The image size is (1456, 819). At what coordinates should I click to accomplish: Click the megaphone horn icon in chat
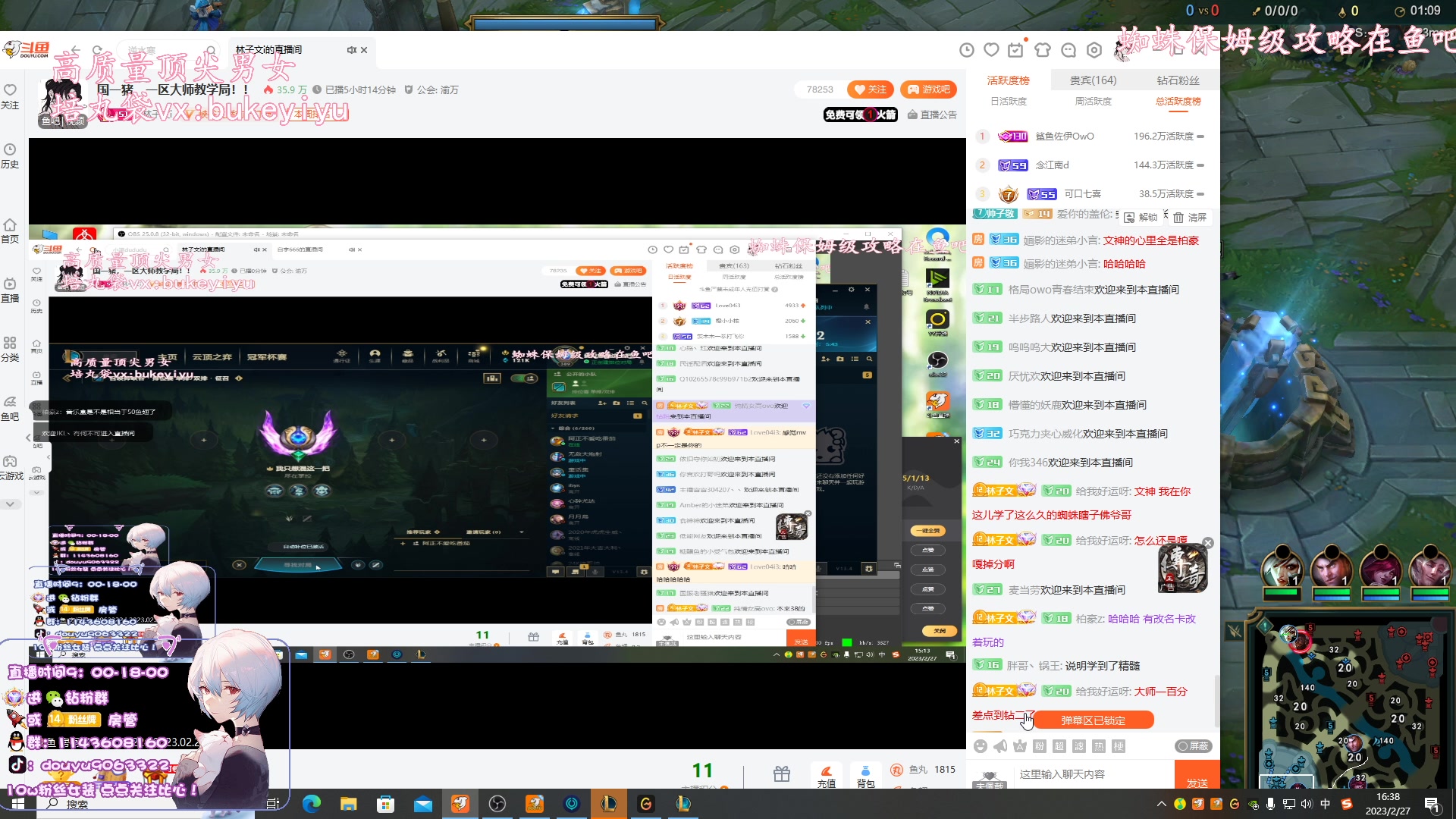coord(1000,746)
